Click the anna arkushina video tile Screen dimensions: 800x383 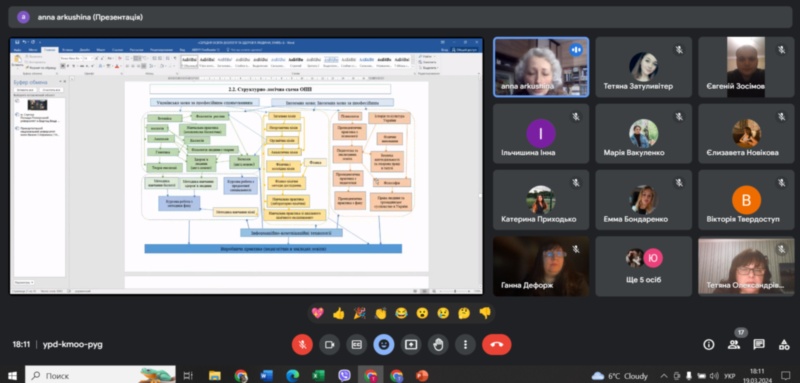click(541, 67)
